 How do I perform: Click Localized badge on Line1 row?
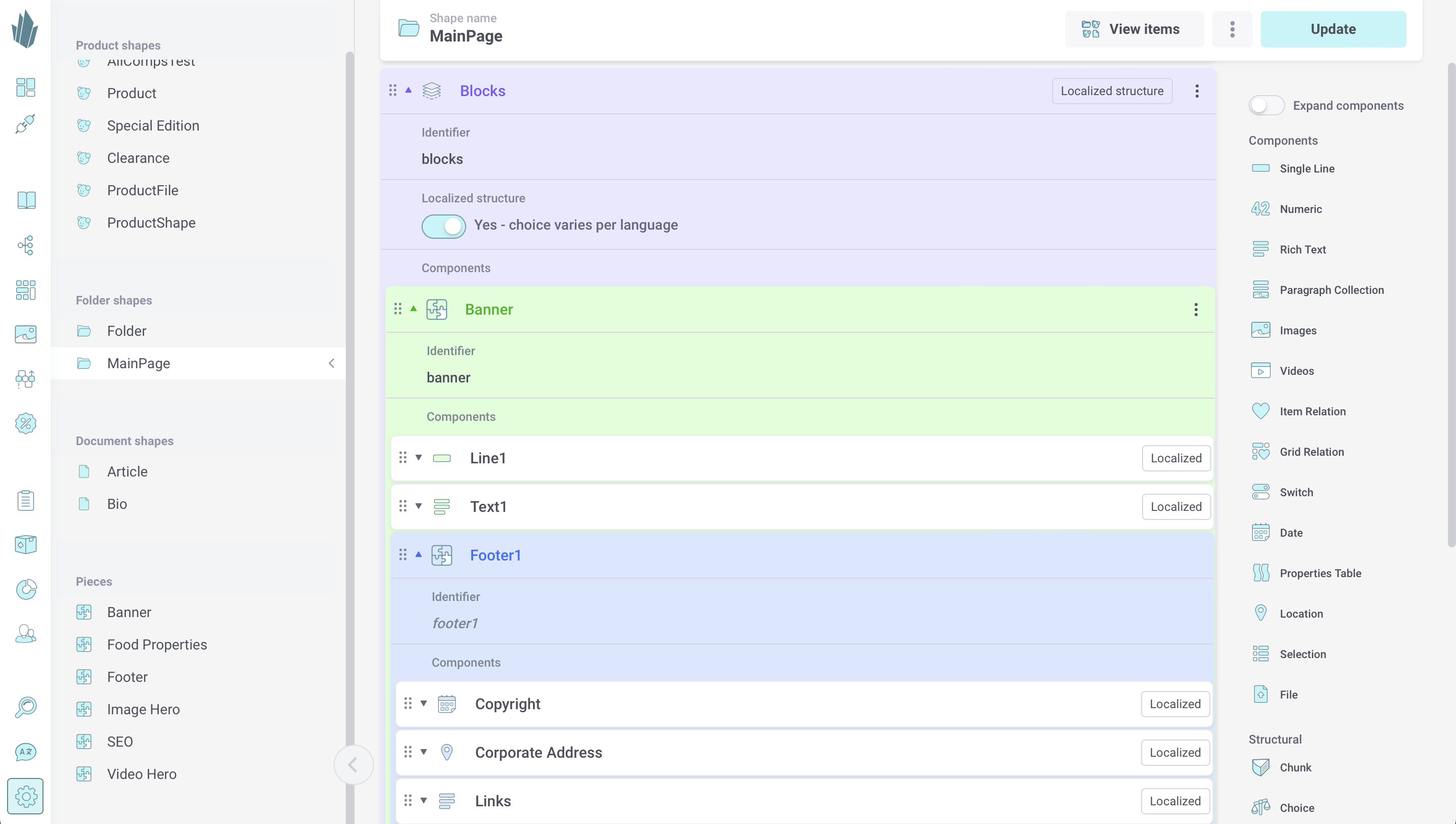coord(1176,458)
